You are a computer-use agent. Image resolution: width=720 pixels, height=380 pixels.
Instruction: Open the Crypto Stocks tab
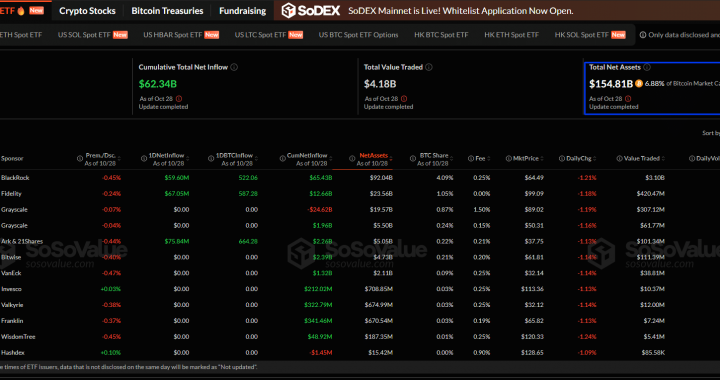pos(87,11)
